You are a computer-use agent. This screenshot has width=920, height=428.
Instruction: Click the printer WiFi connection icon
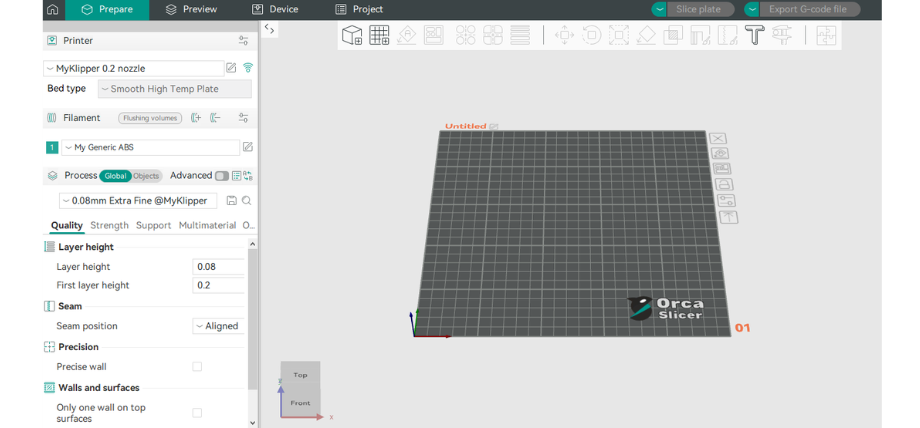(x=248, y=68)
